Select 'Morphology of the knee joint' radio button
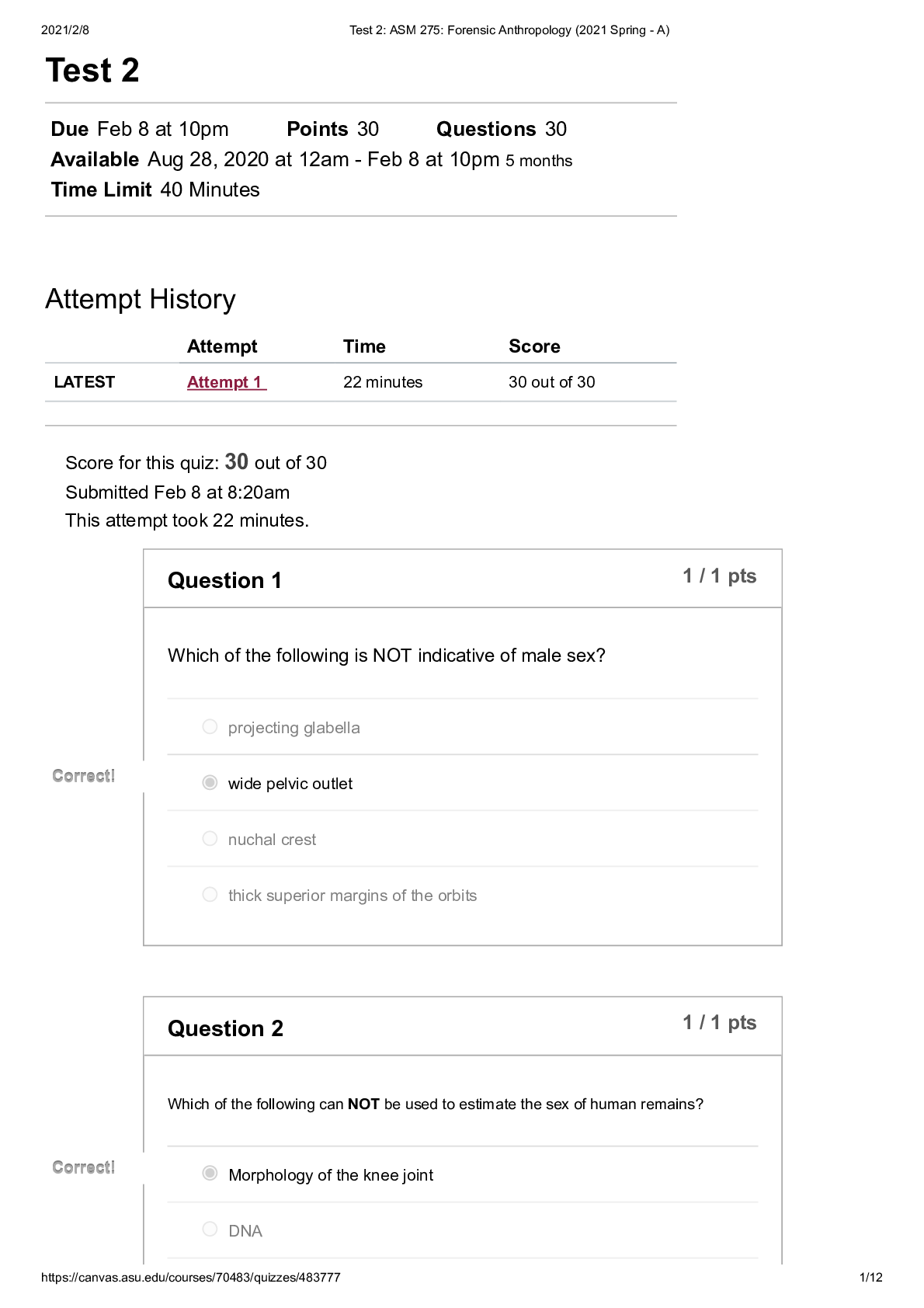Image resolution: width=924 pixels, height=1308 pixels. 210,1174
